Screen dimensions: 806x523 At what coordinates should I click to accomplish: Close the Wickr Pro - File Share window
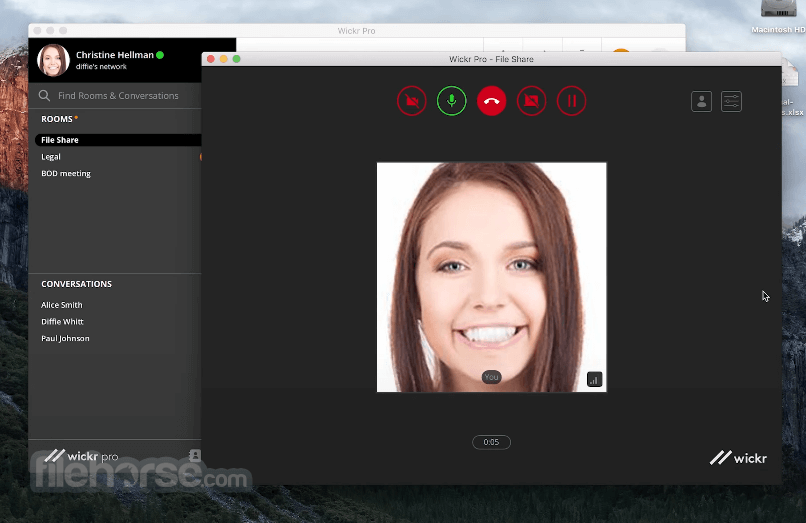(x=211, y=59)
